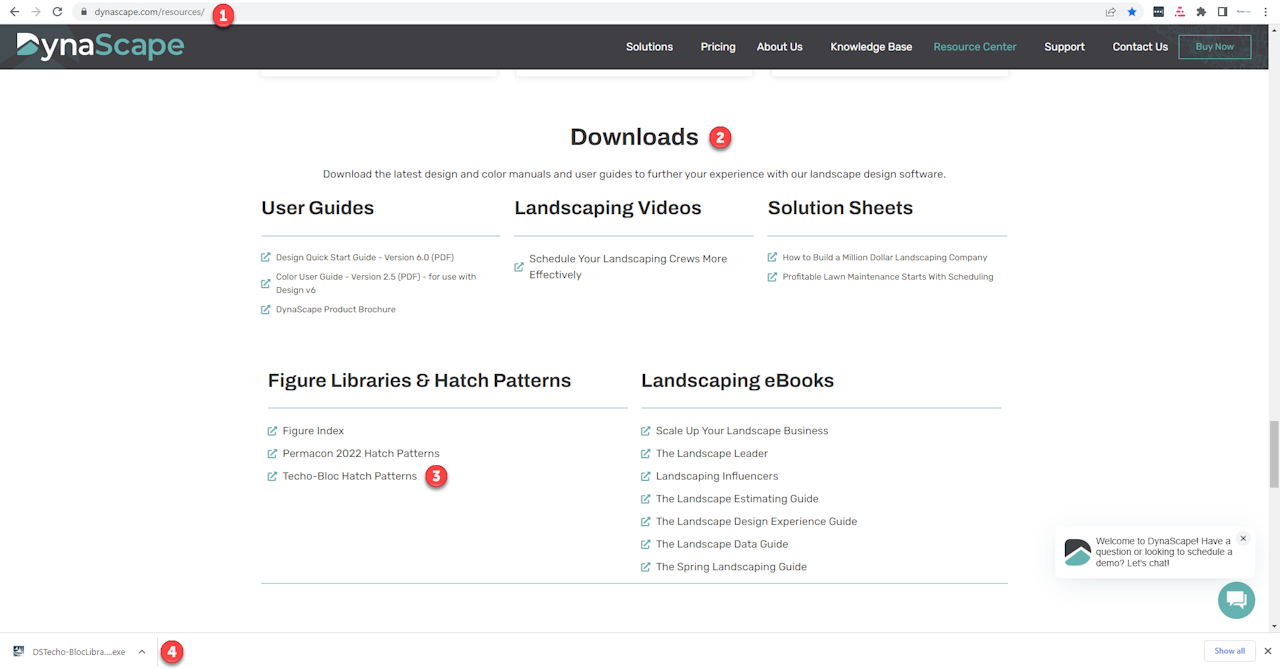Click the share page icon in address bar

tap(1110, 12)
